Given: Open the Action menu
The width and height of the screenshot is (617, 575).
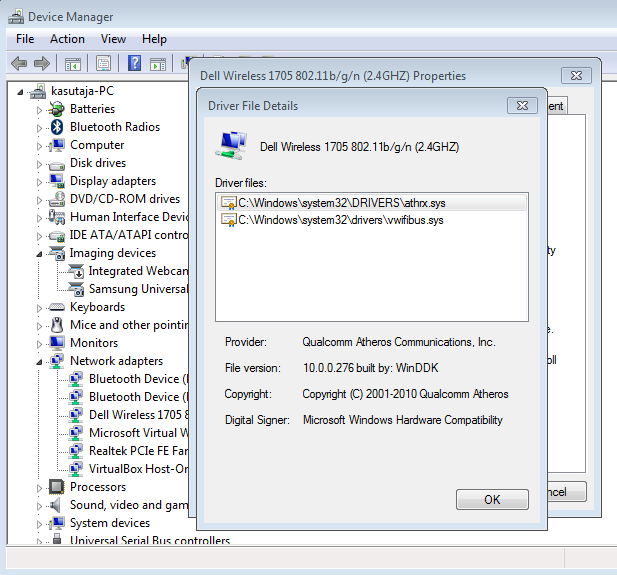Looking at the screenshot, I should click(67, 39).
